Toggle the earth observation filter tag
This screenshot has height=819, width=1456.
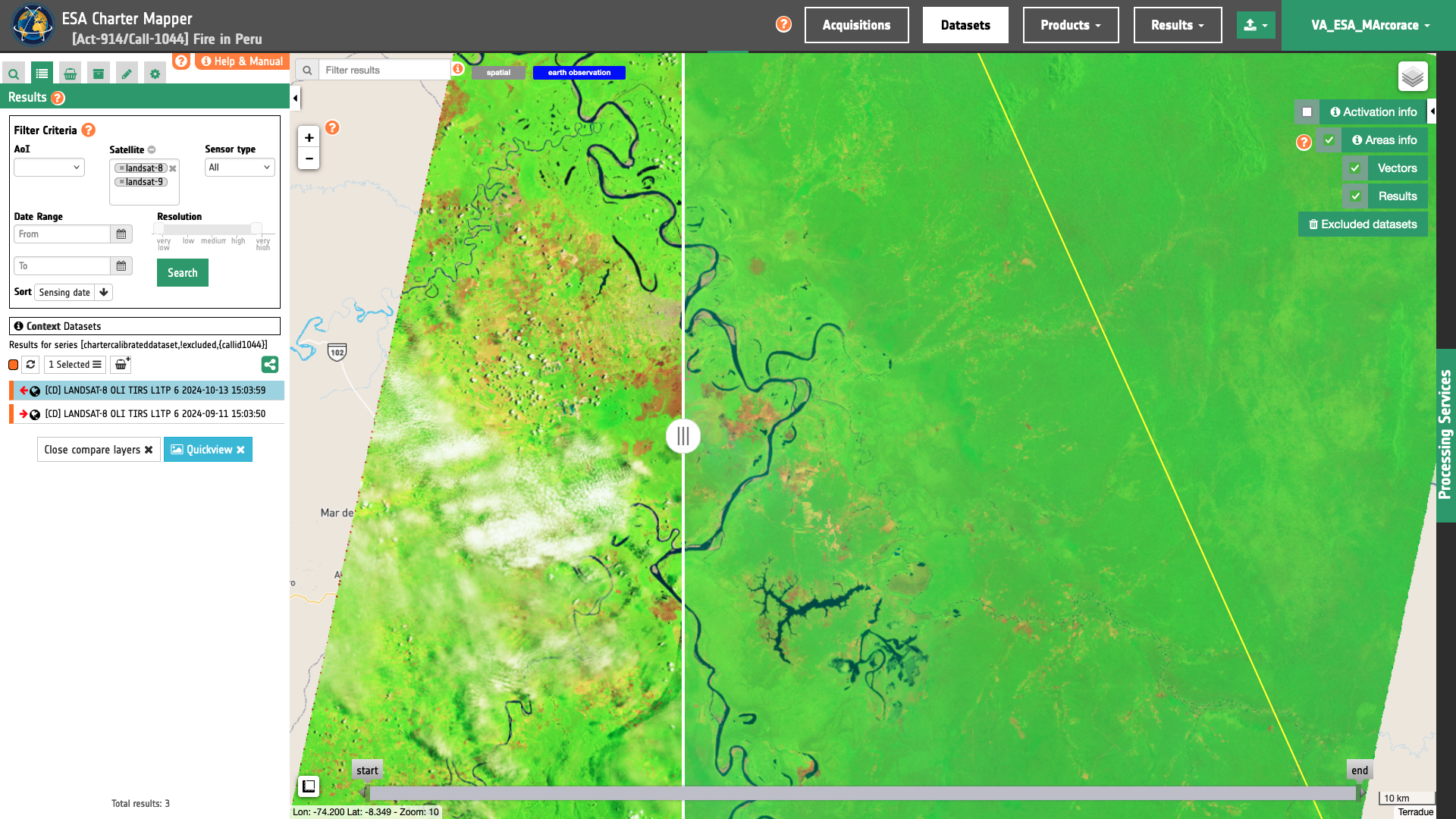(579, 73)
